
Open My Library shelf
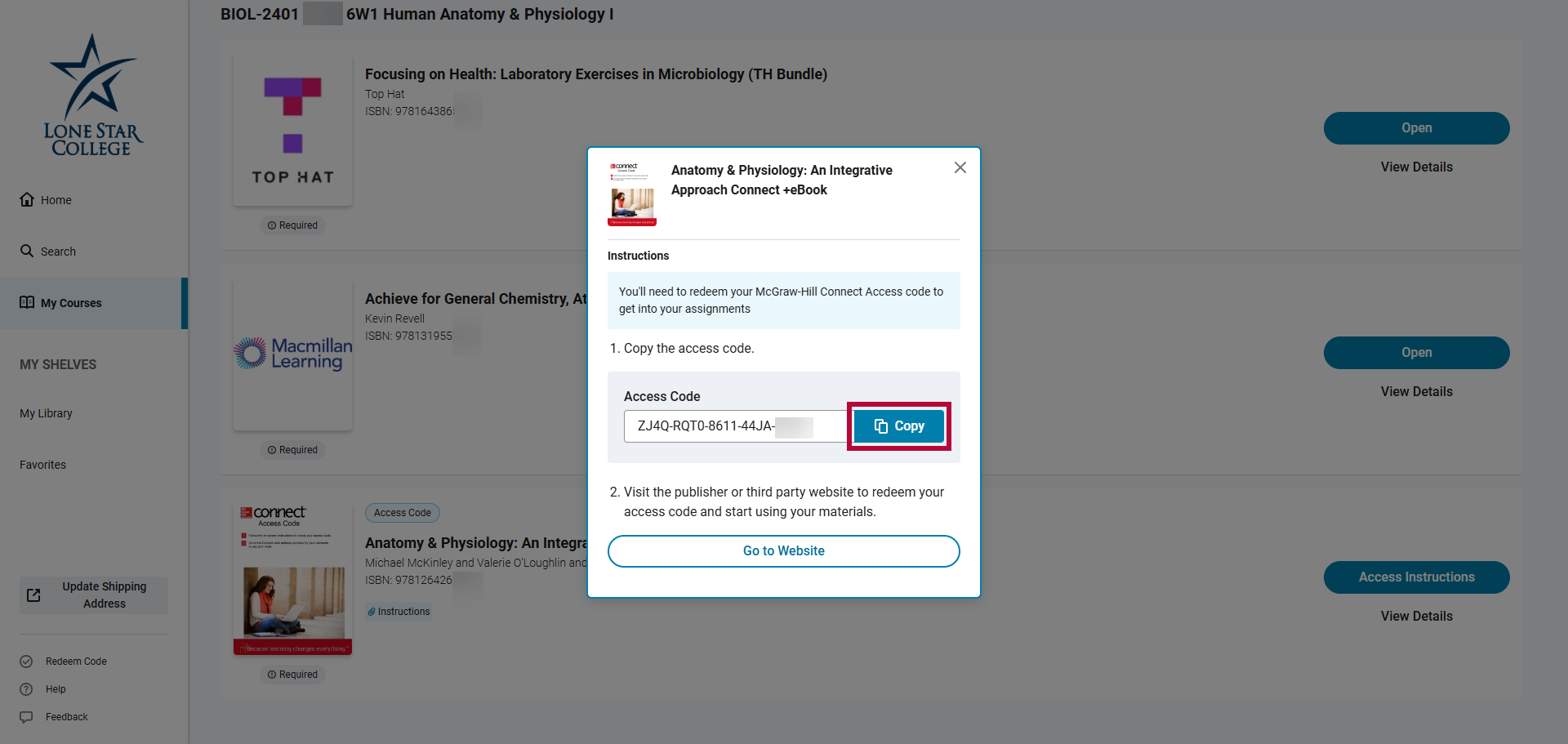pos(46,413)
